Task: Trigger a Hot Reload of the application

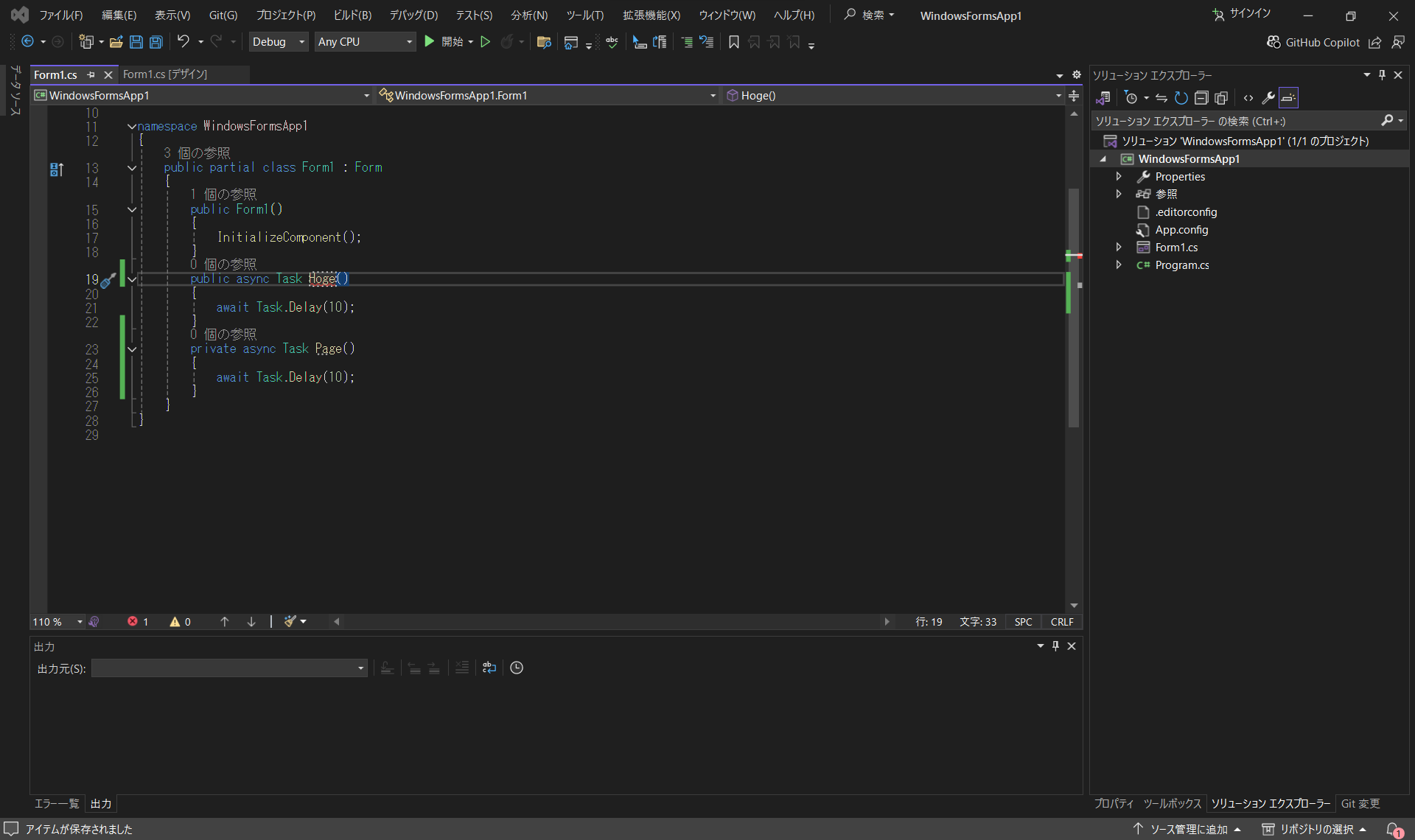Action: (x=507, y=41)
